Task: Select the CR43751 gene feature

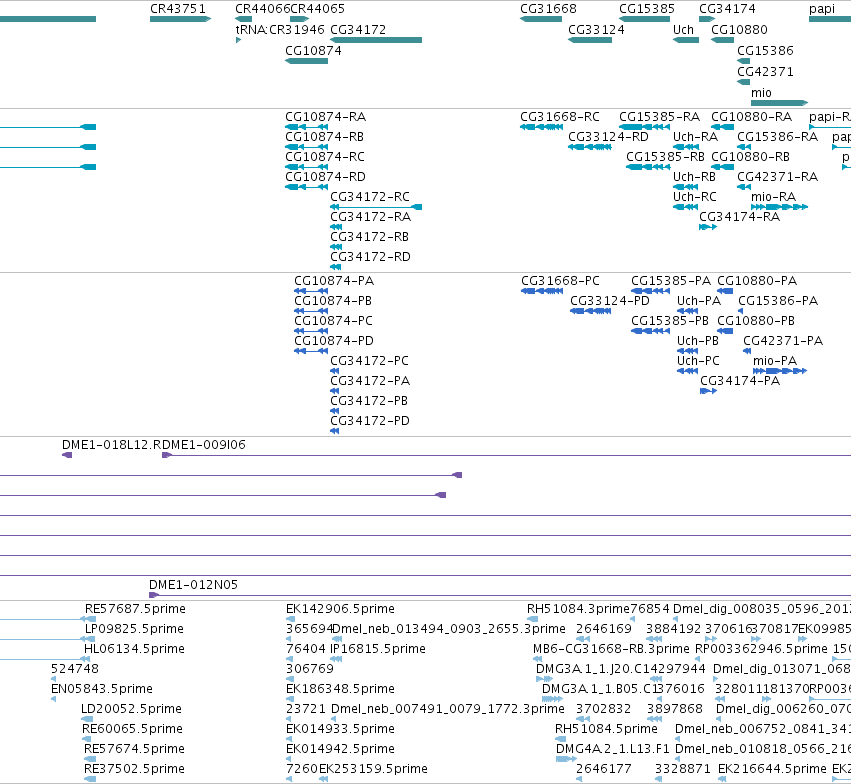Action: (x=180, y=19)
